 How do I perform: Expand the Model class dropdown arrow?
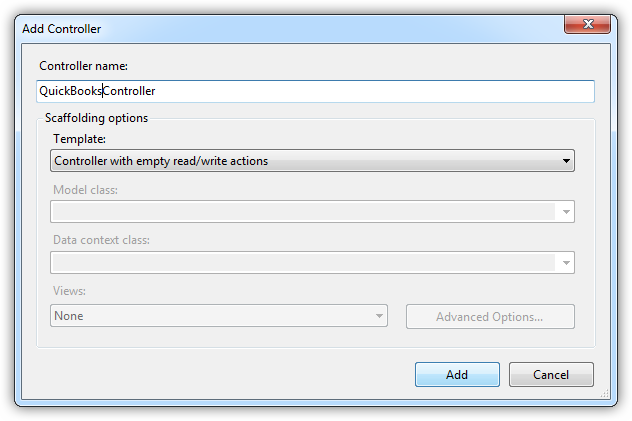[566, 212]
